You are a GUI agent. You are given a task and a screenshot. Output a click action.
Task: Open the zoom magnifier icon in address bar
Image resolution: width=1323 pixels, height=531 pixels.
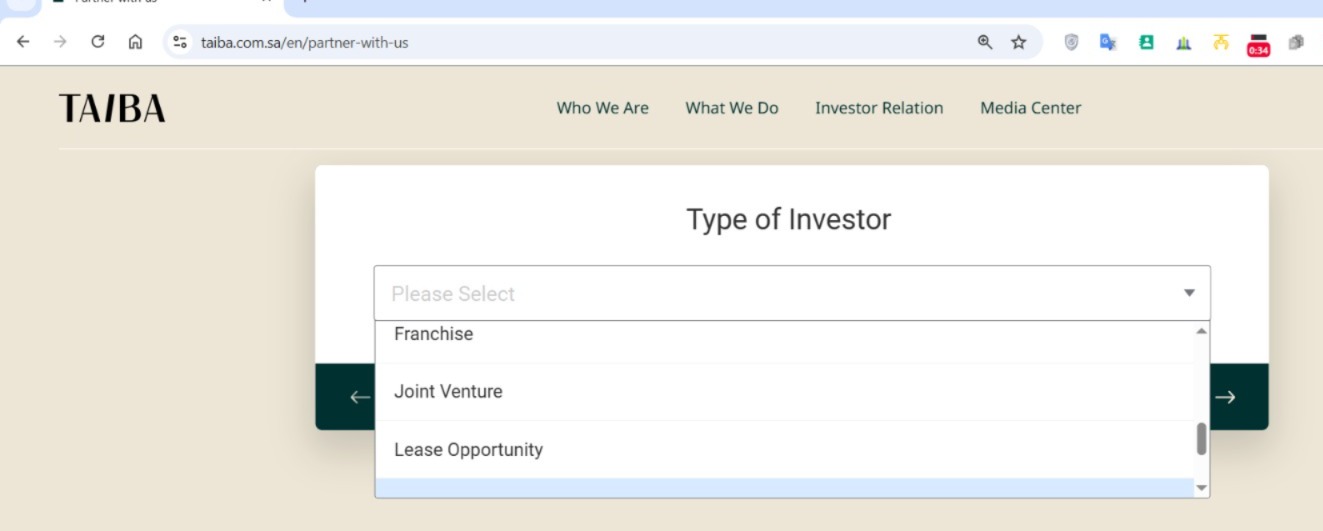point(985,42)
